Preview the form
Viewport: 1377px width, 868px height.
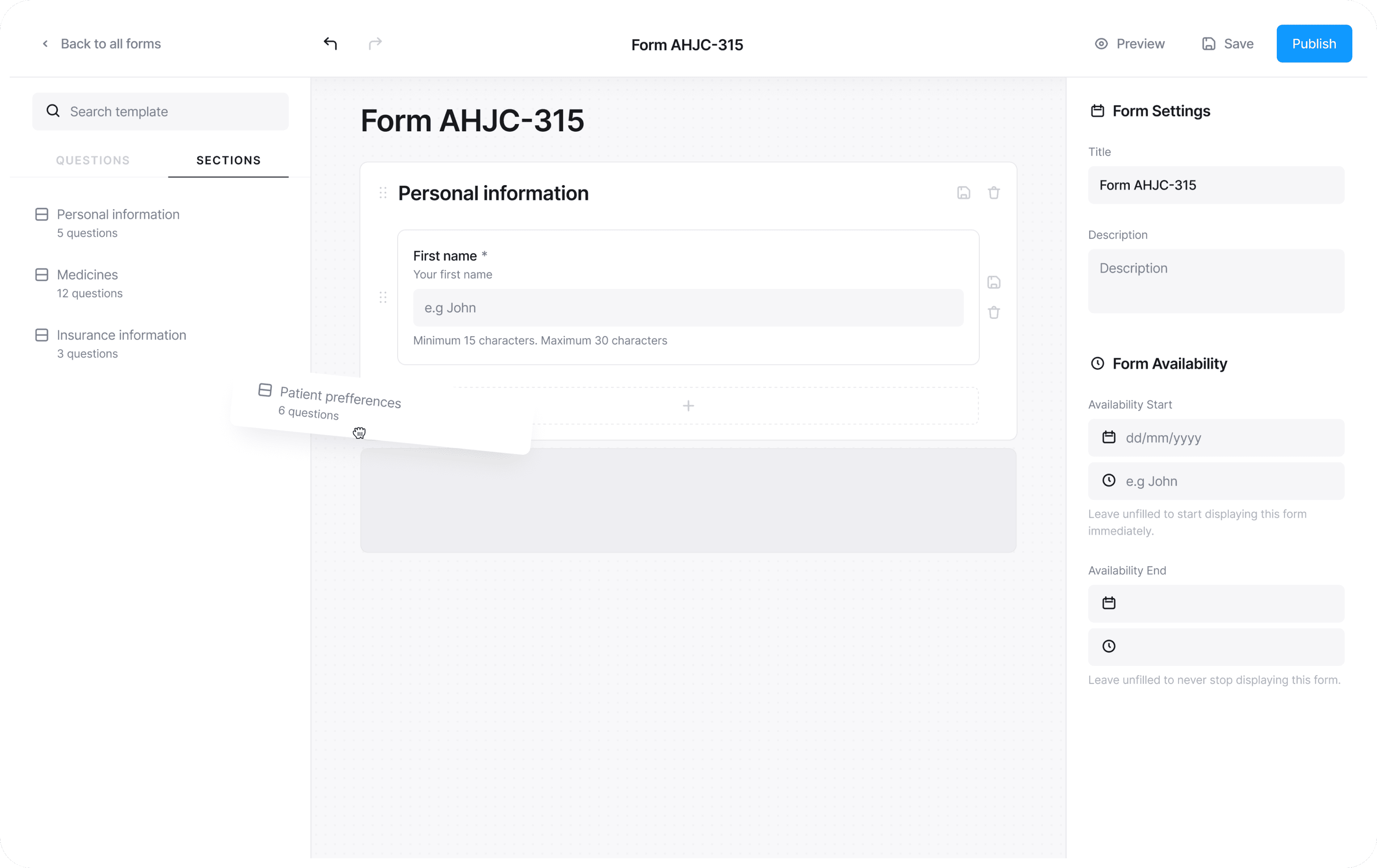click(x=1129, y=44)
